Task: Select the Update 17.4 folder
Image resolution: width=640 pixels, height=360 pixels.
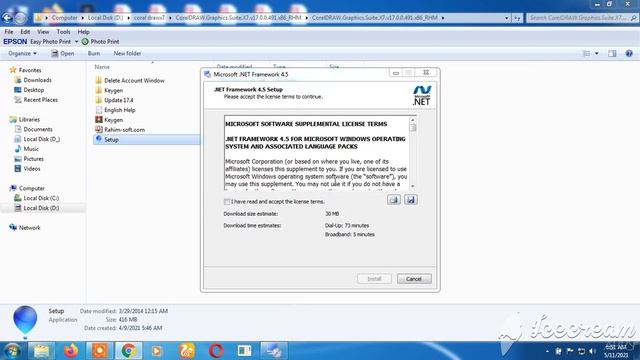Action: tap(118, 100)
